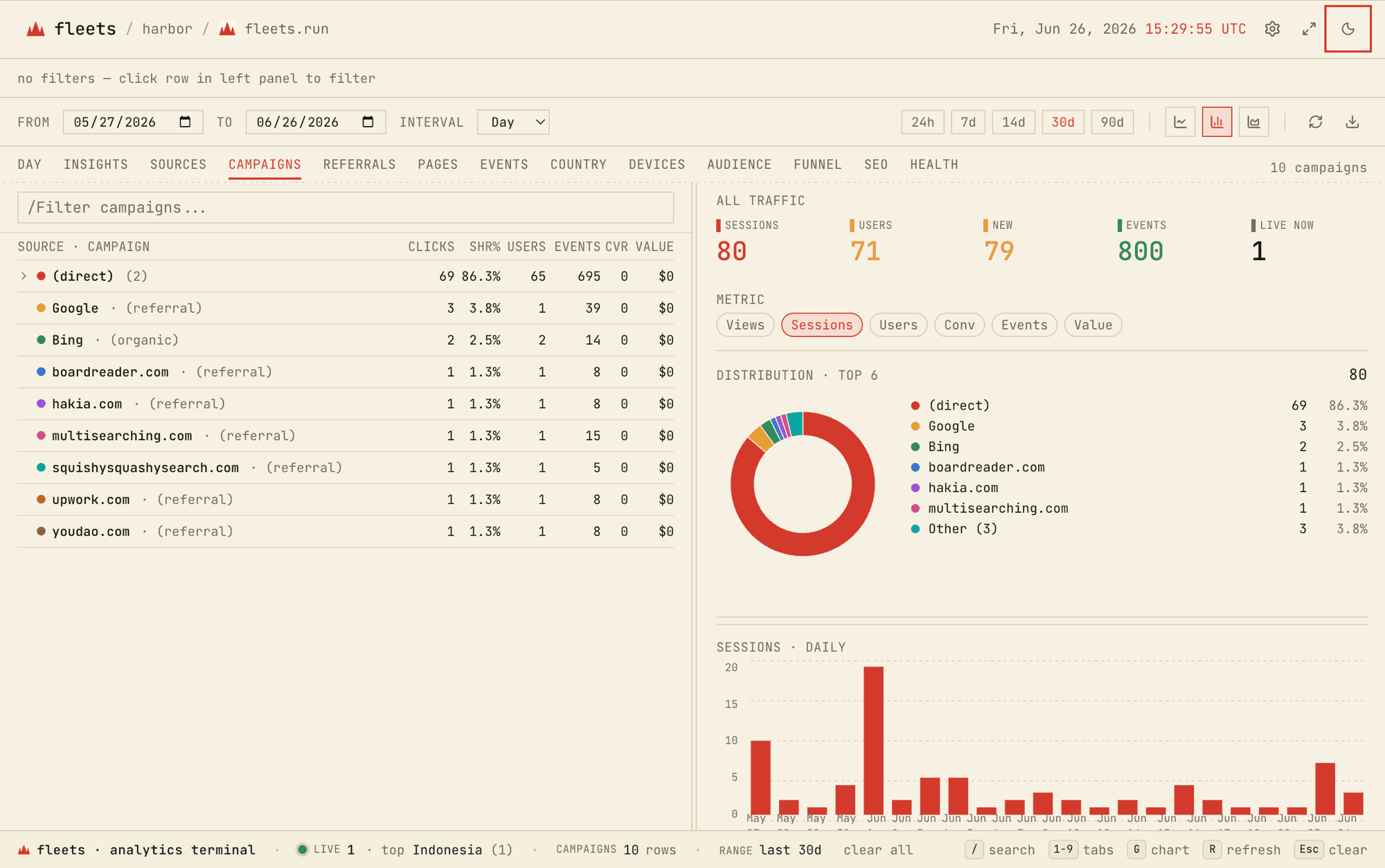Open the FUNNEL tab

817,165
